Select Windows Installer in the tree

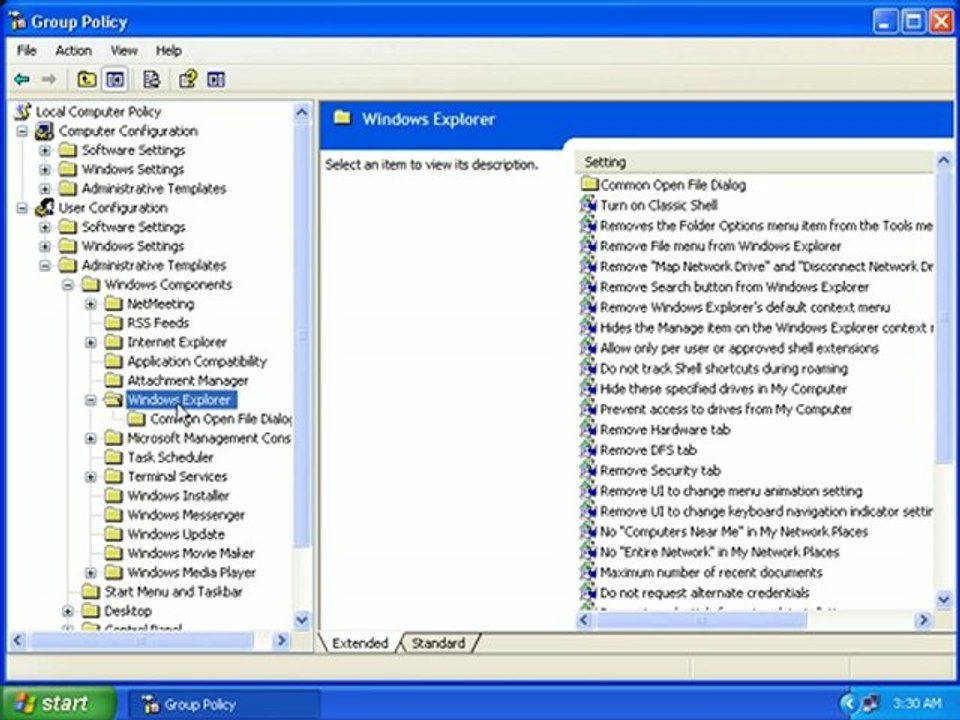click(178, 496)
